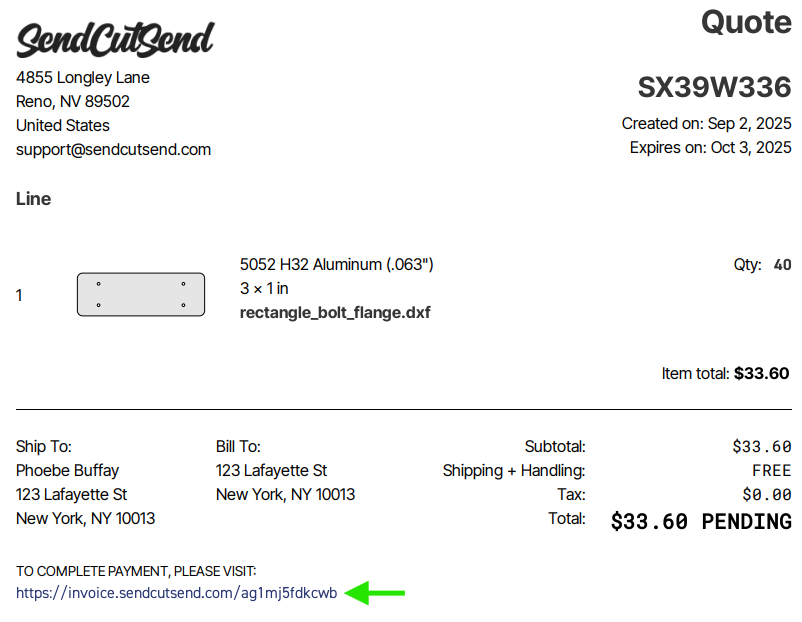This screenshot has height=622, width=802.
Task: Click the Ship To heading
Action: pyautogui.click(x=44, y=447)
